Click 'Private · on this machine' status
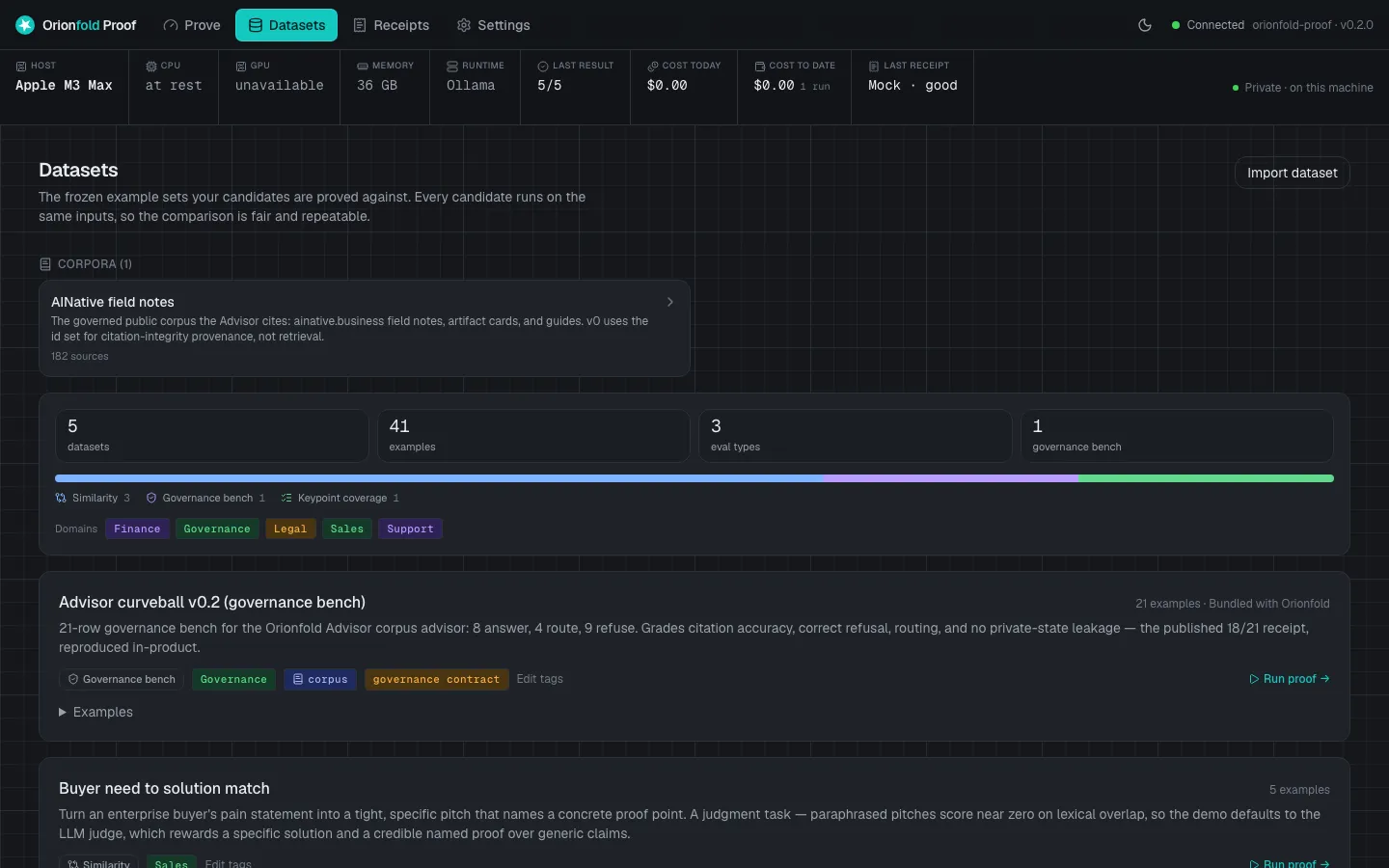The width and height of the screenshot is (1389, 868). pyautogui.click(x=1302, y=88)
